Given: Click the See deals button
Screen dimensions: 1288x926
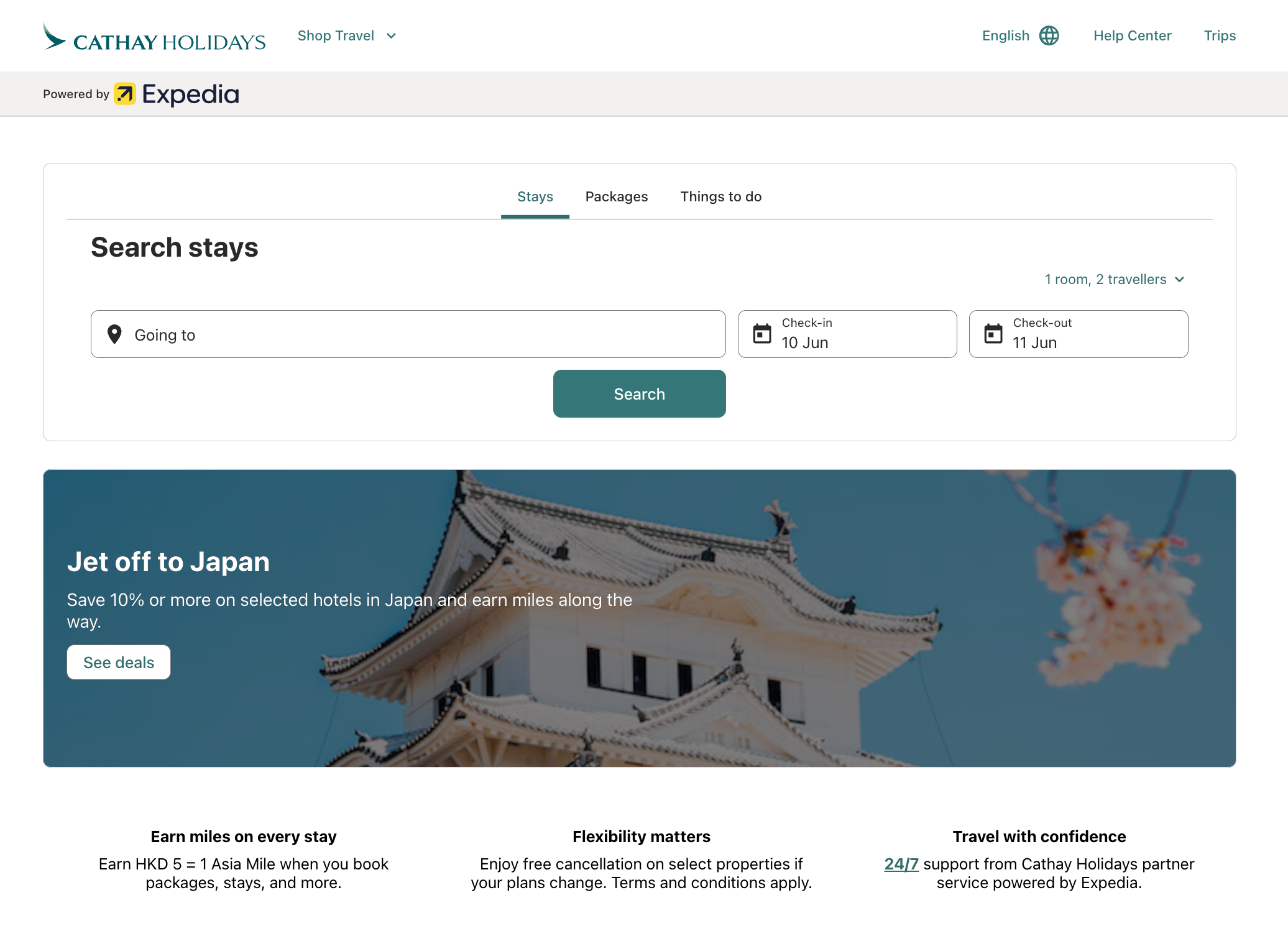Looking at the screenshot, I should point(119,662).
